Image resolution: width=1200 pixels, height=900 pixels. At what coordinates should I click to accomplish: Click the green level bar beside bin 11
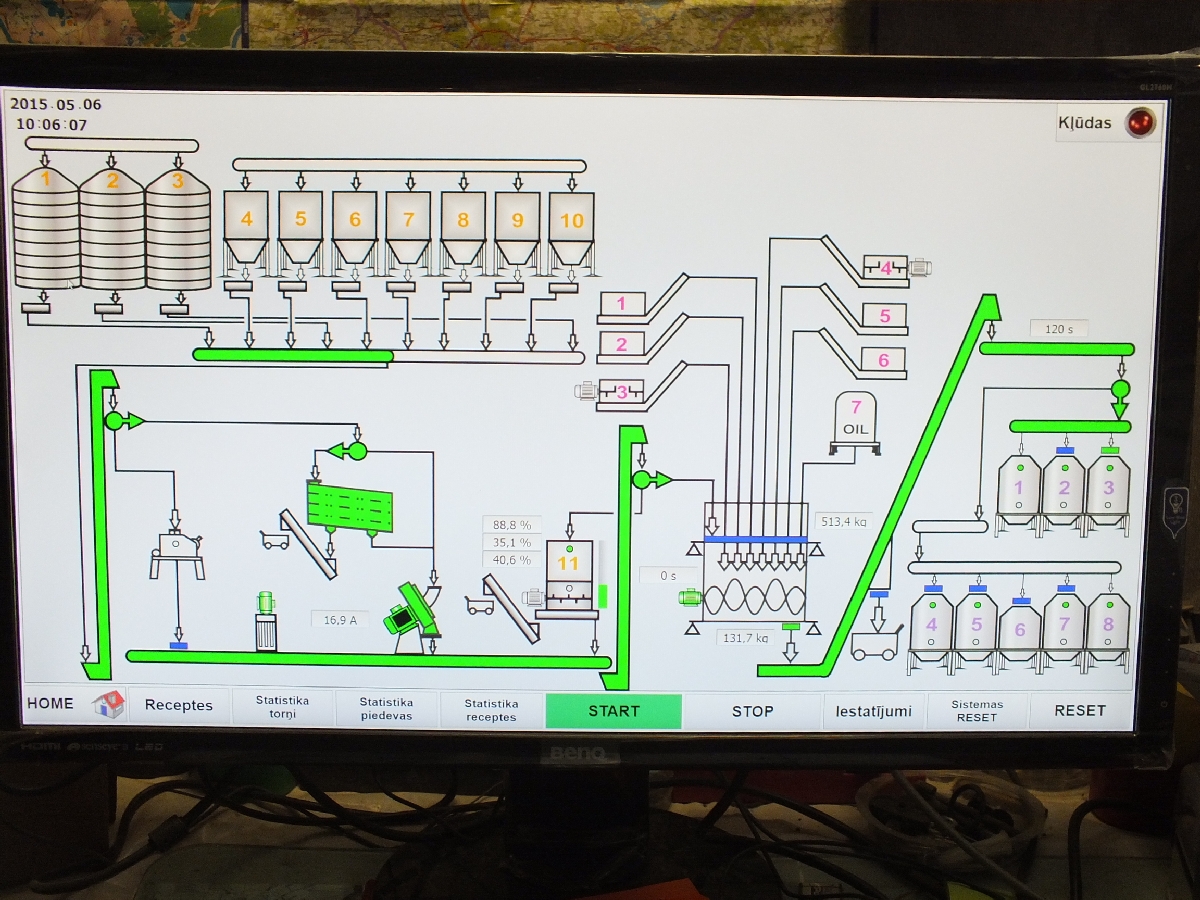[603, 596]
